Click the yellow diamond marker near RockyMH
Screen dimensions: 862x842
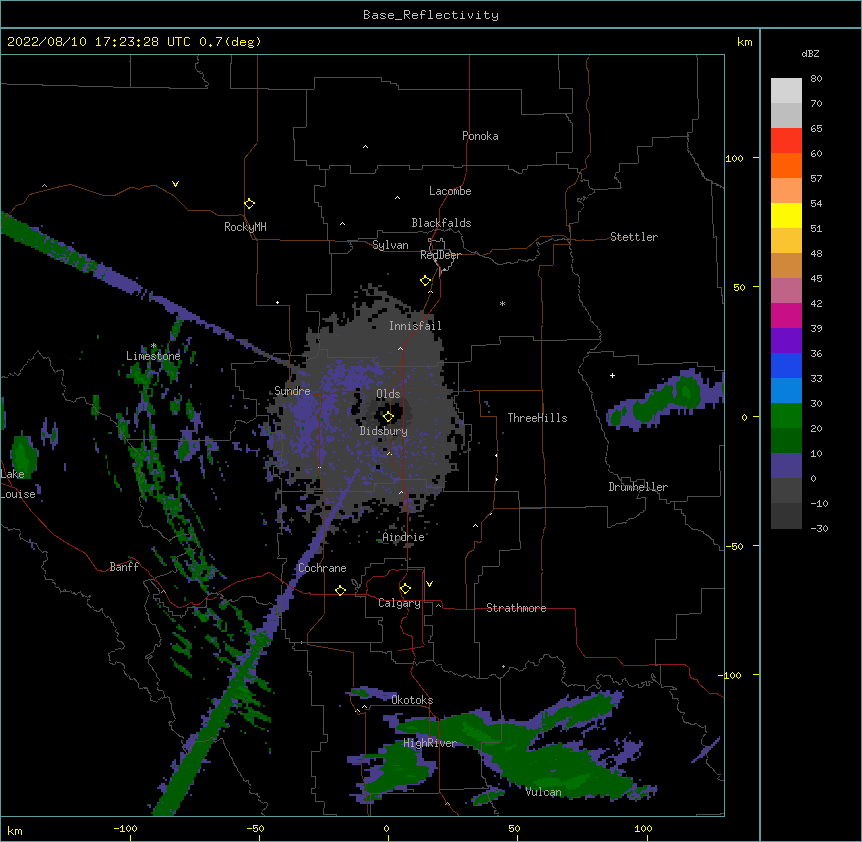250,204
